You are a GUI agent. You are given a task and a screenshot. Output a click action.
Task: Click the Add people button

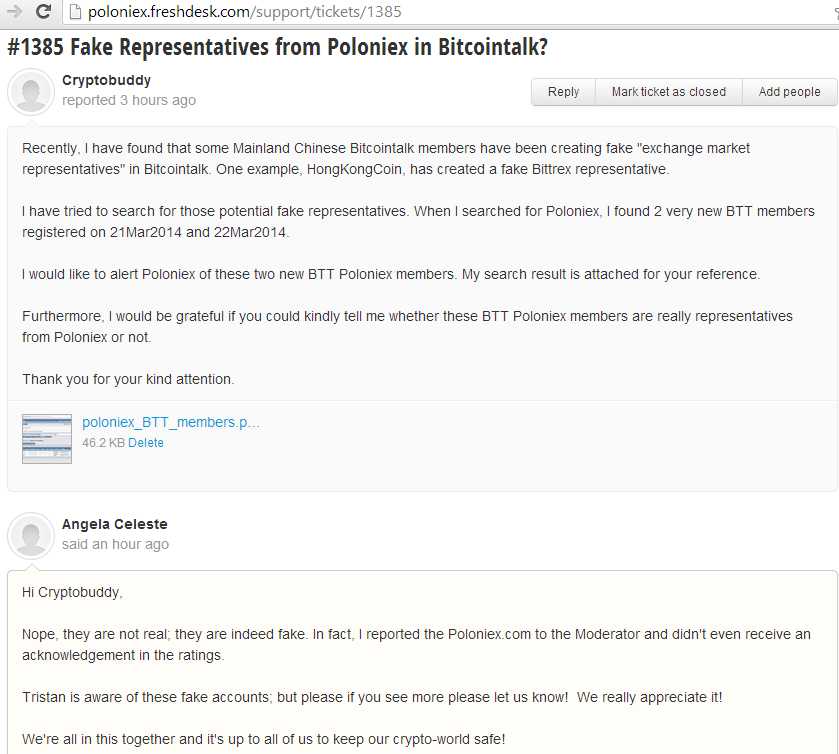(x=789, y=92)
